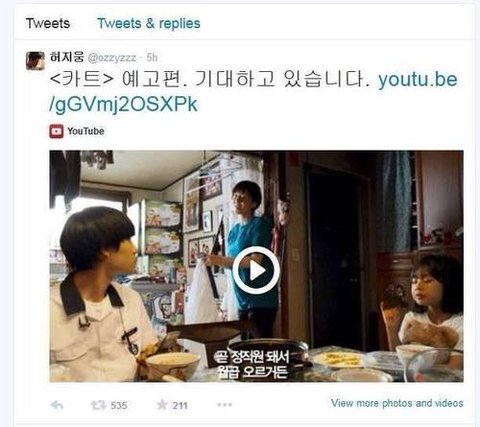Click the Korean subtitle caption in the video
Screen dimensions: 480x427
251,364
